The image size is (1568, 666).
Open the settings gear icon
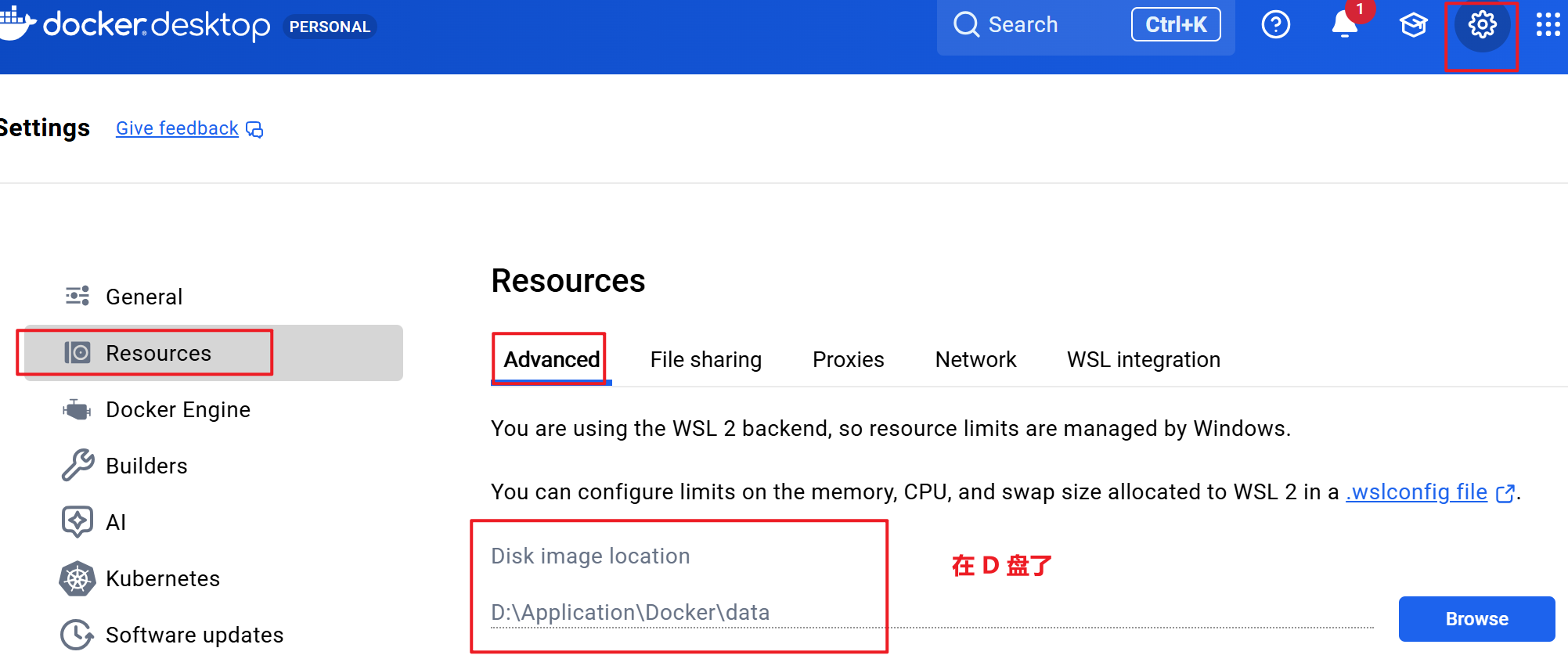pyautogui.click(x=1482, y=25)
